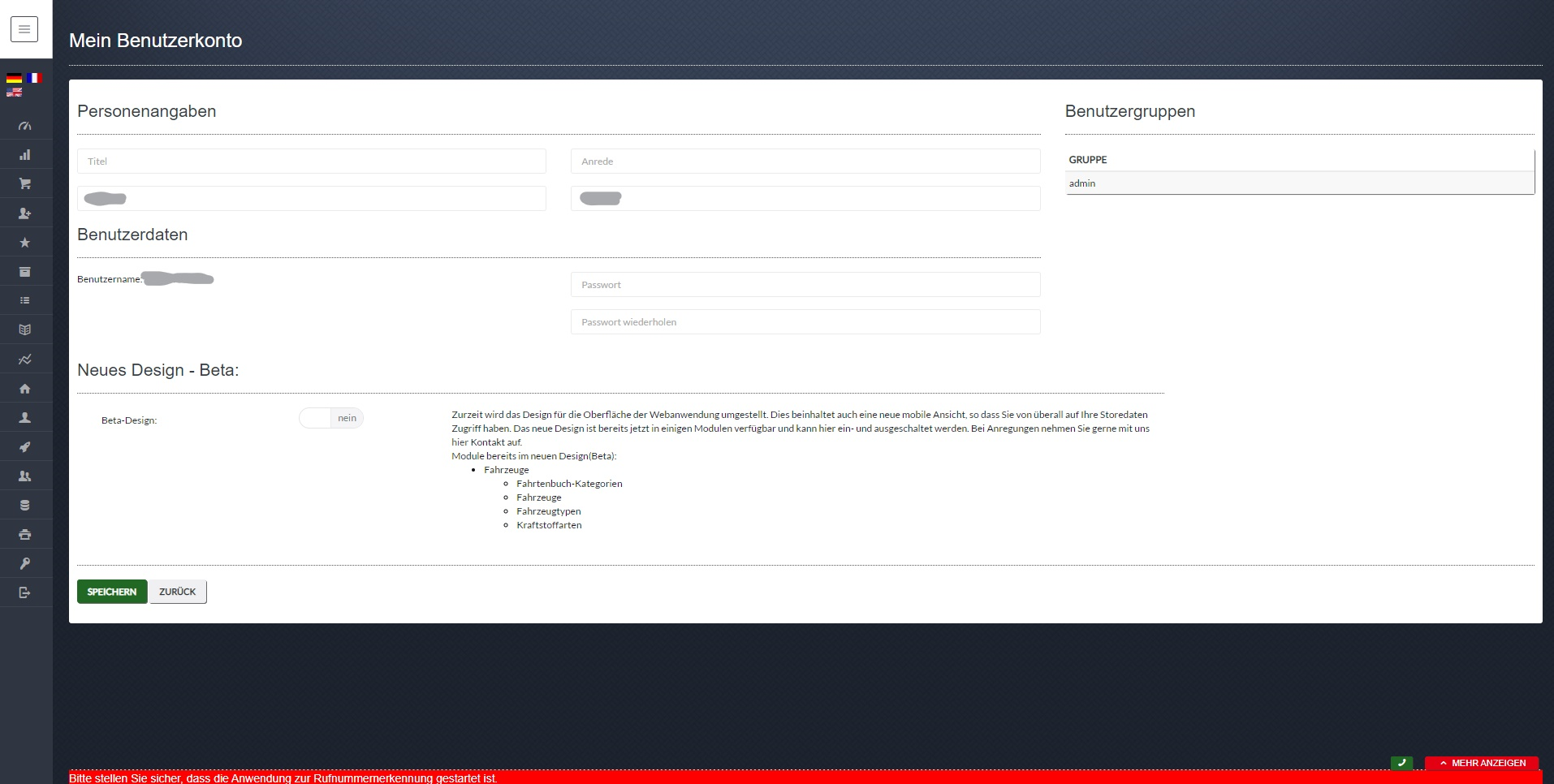1554x784 pixels.
Task: Switch language via the French flag
Action: click(33, 78)
